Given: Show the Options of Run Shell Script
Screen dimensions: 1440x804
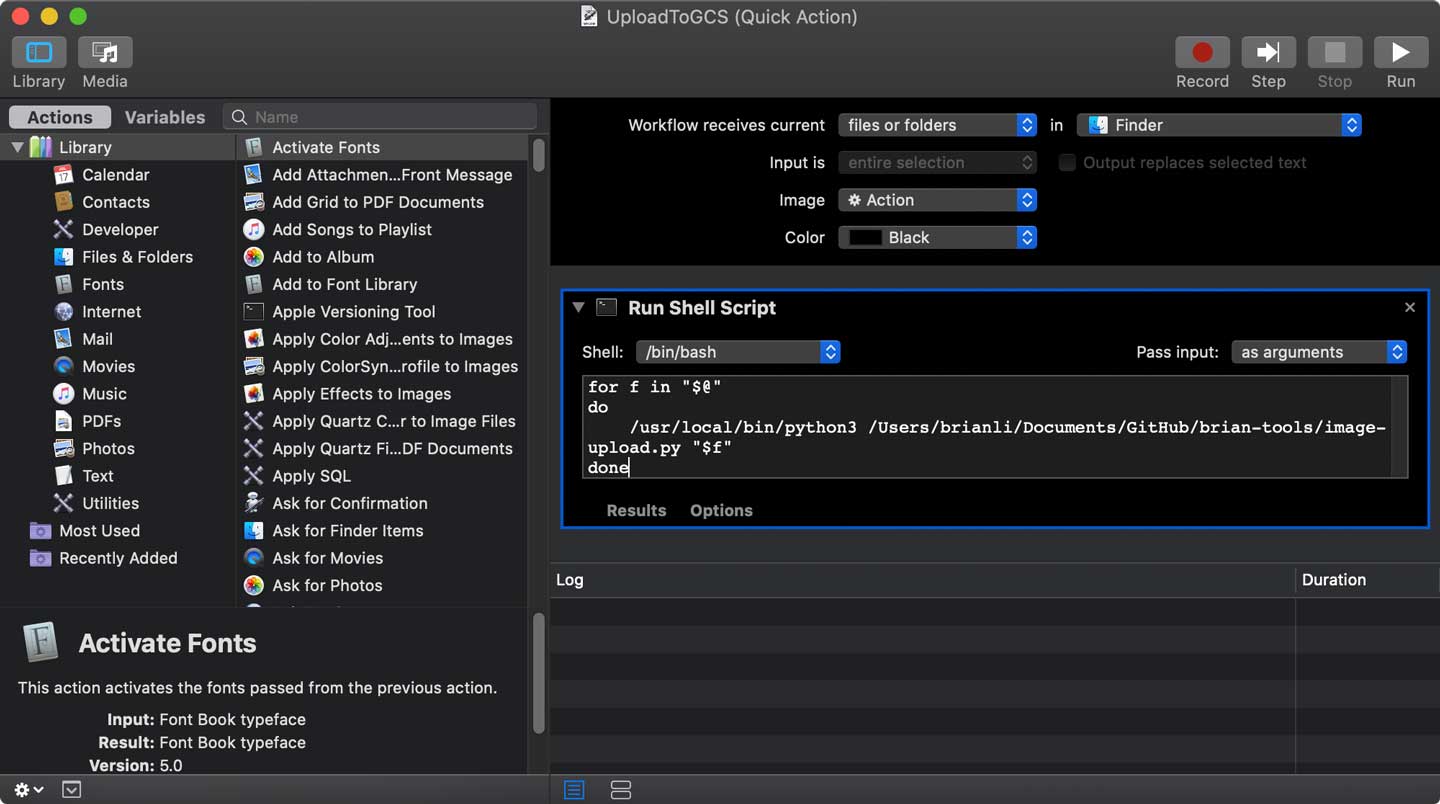Looking at the screenshot, I should (x=721, y=510).
